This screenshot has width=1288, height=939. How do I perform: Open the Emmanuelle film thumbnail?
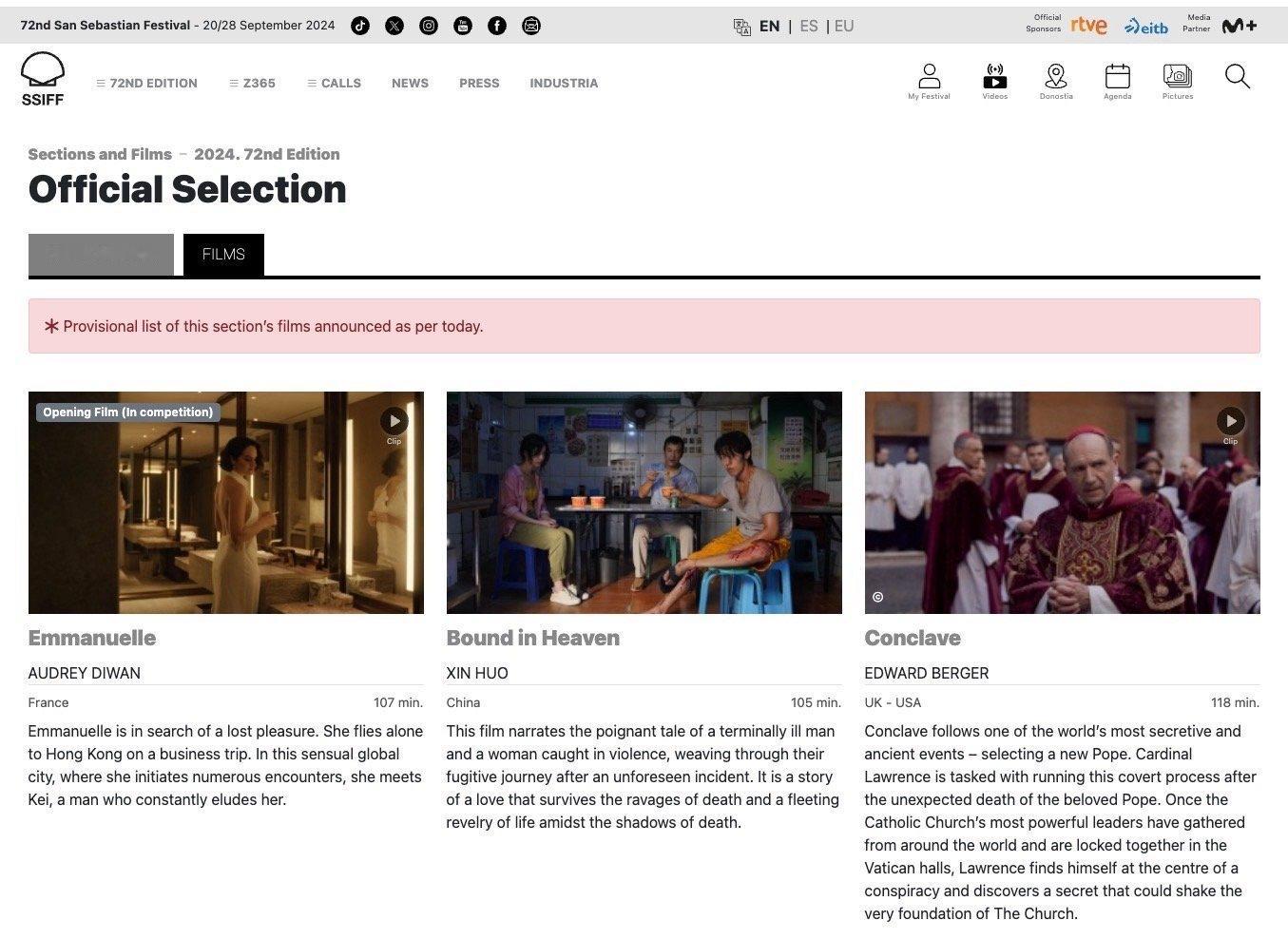point(226,503)
